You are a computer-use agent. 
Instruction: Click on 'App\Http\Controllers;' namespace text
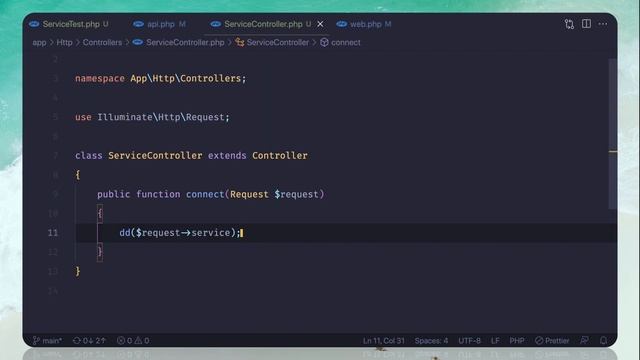pos(188,78)
